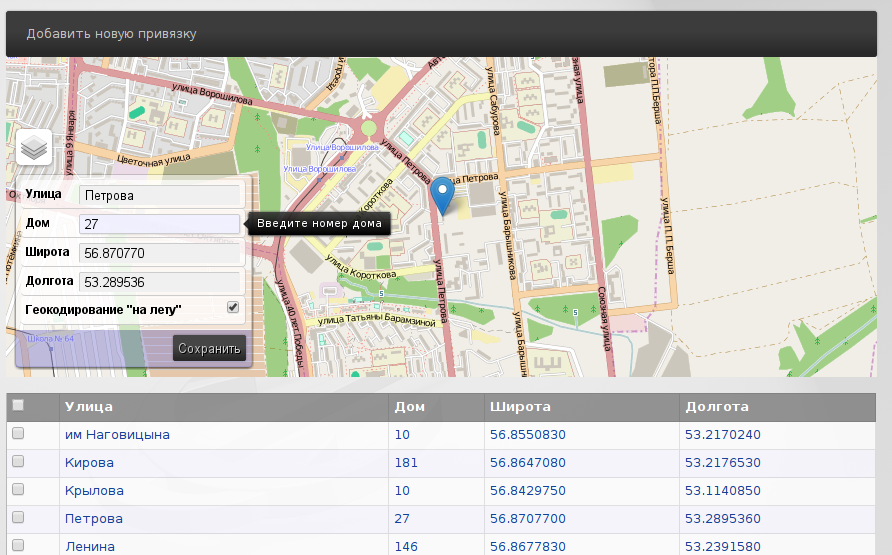Click the "Добавить новую привязку" header
The height and width of the screenshot is (555, 892).
coord(112,34)
